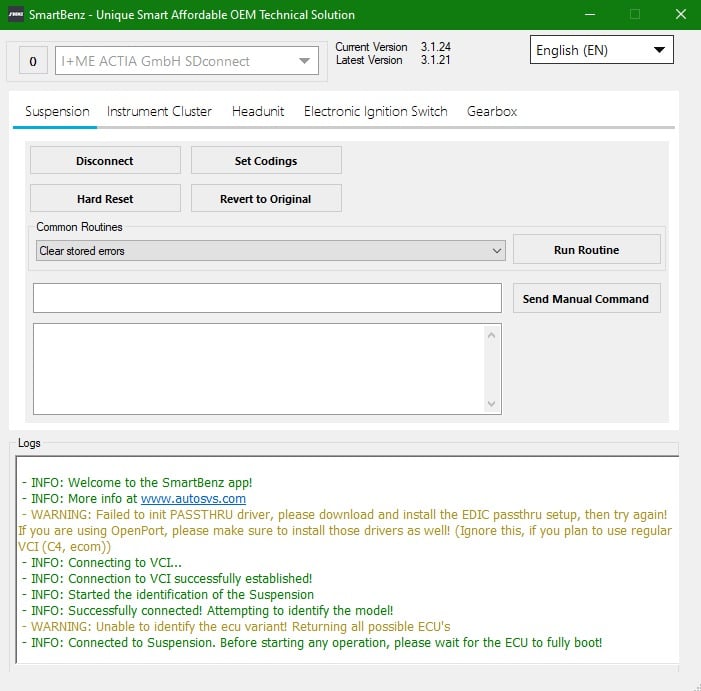Select the Gearbox tab
Screen dimensions: 701x691
(x=492, y=111)
